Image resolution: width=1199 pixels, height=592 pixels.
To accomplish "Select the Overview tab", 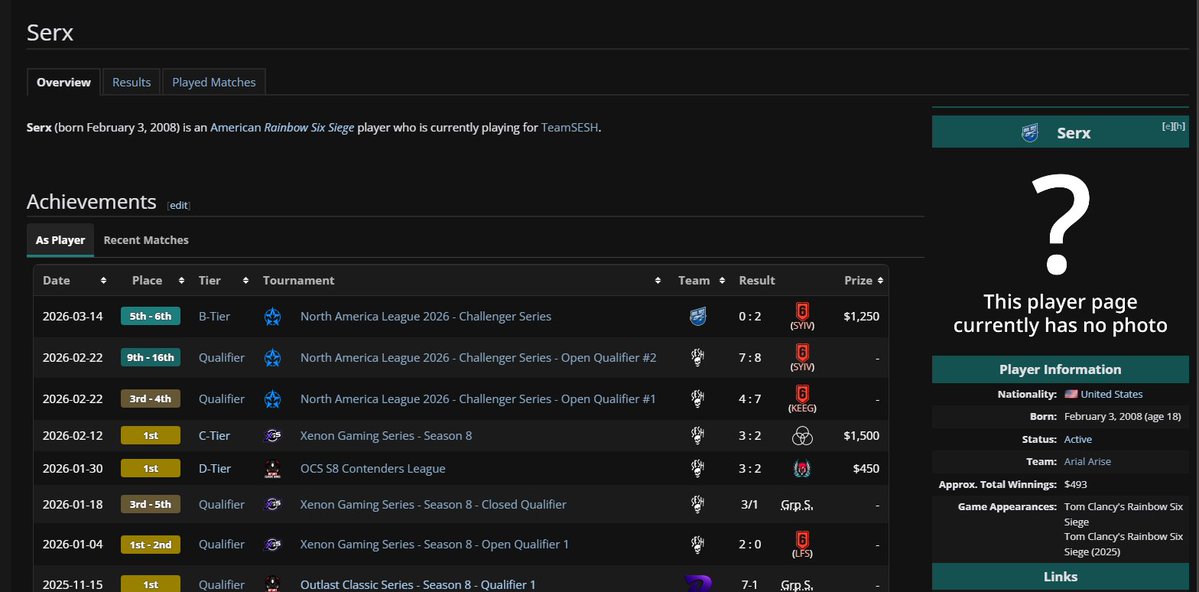I will click(63, 82).
